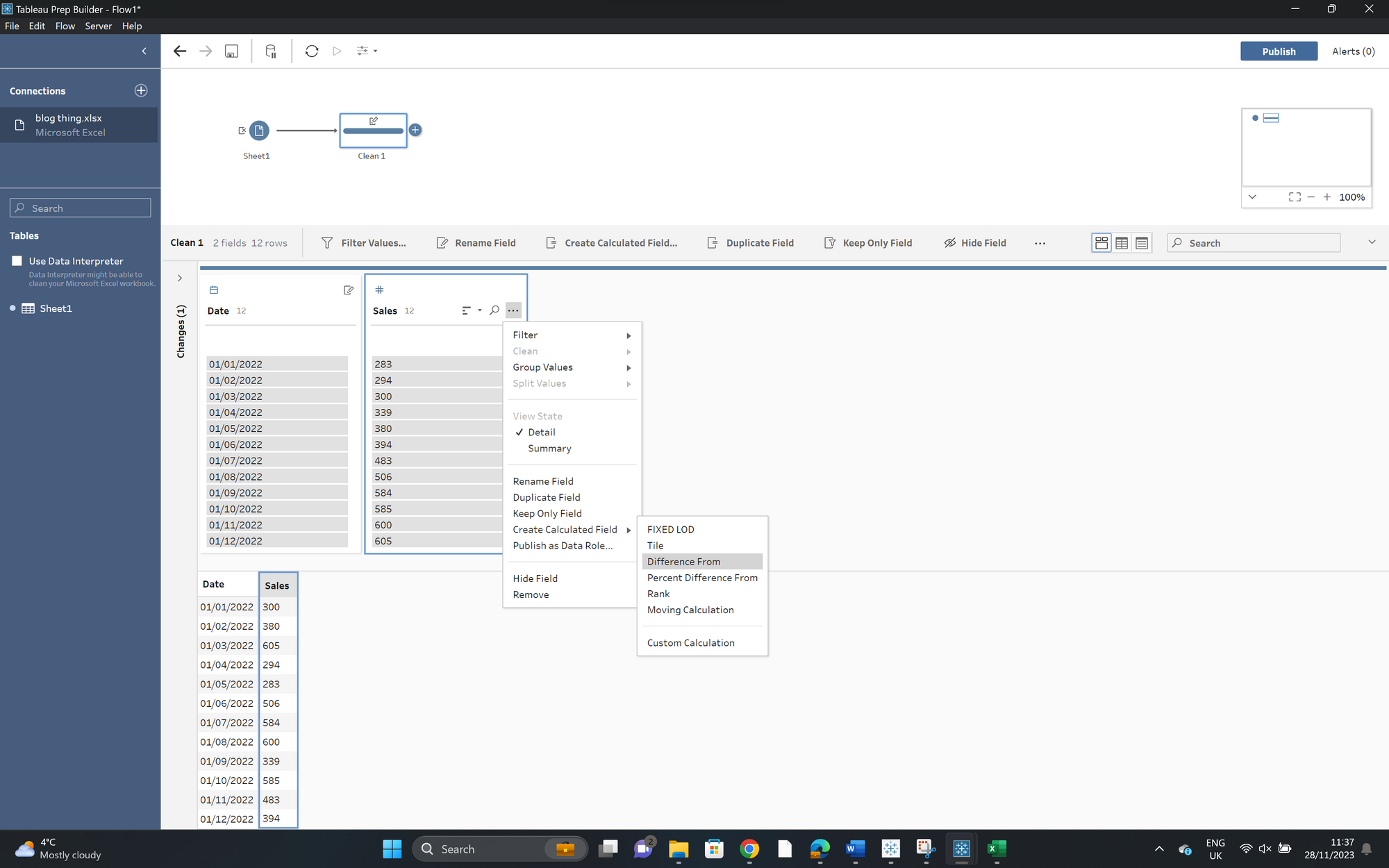Click Create Calculated Field toolbar button
The height and width of the screenshot is (868, 1389).
pyautogui.click(x=612, y=243)
